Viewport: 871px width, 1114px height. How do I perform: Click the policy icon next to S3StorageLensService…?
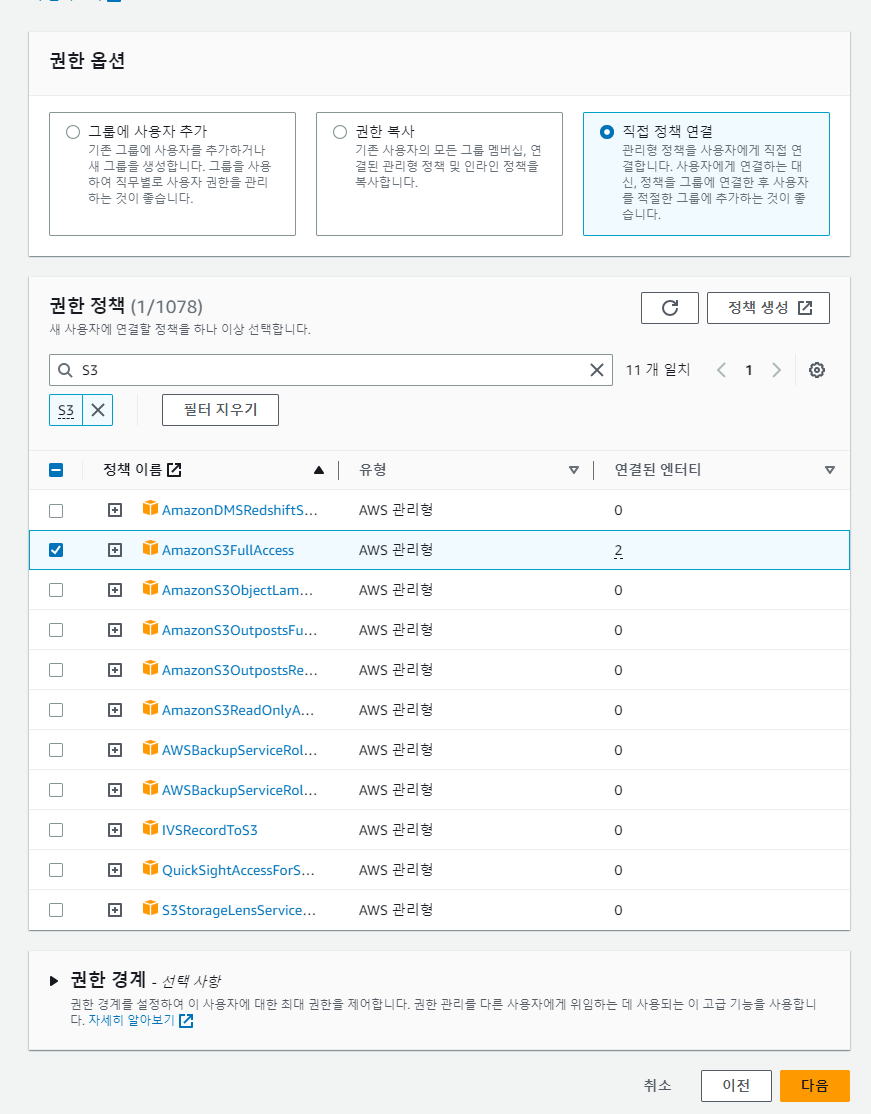[150, 908]
